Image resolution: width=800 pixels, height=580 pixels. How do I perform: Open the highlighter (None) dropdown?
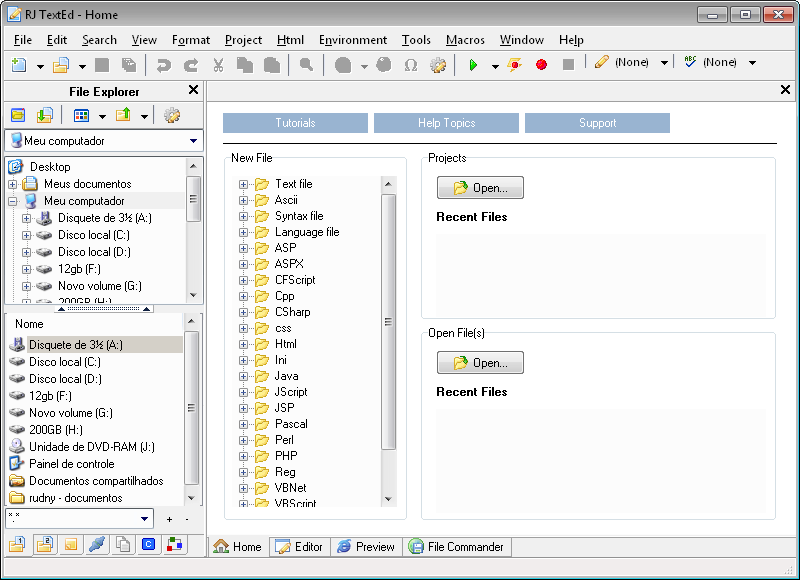(x=664, y=63)
